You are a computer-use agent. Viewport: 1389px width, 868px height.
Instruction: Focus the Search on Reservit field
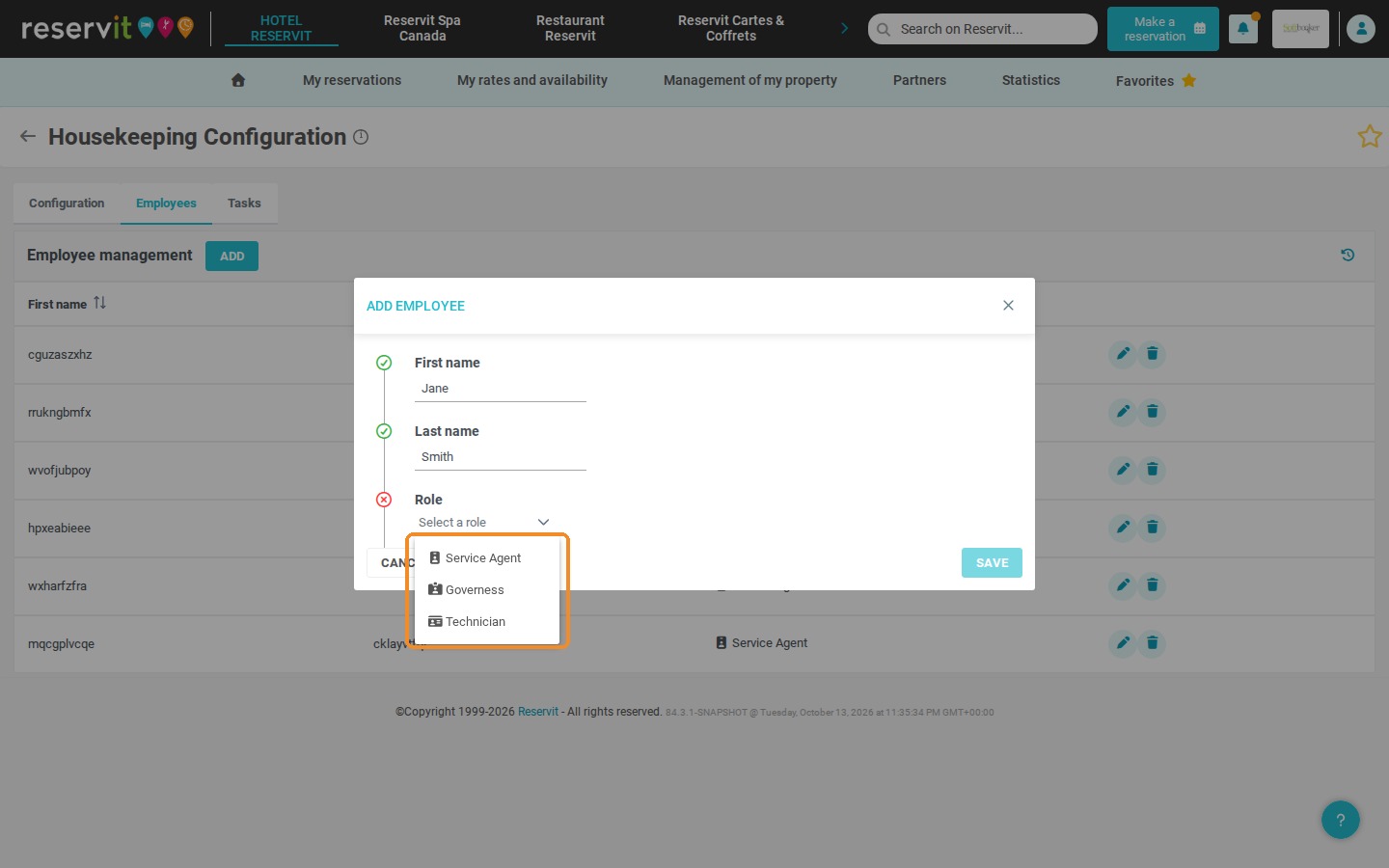click(983, 29)
